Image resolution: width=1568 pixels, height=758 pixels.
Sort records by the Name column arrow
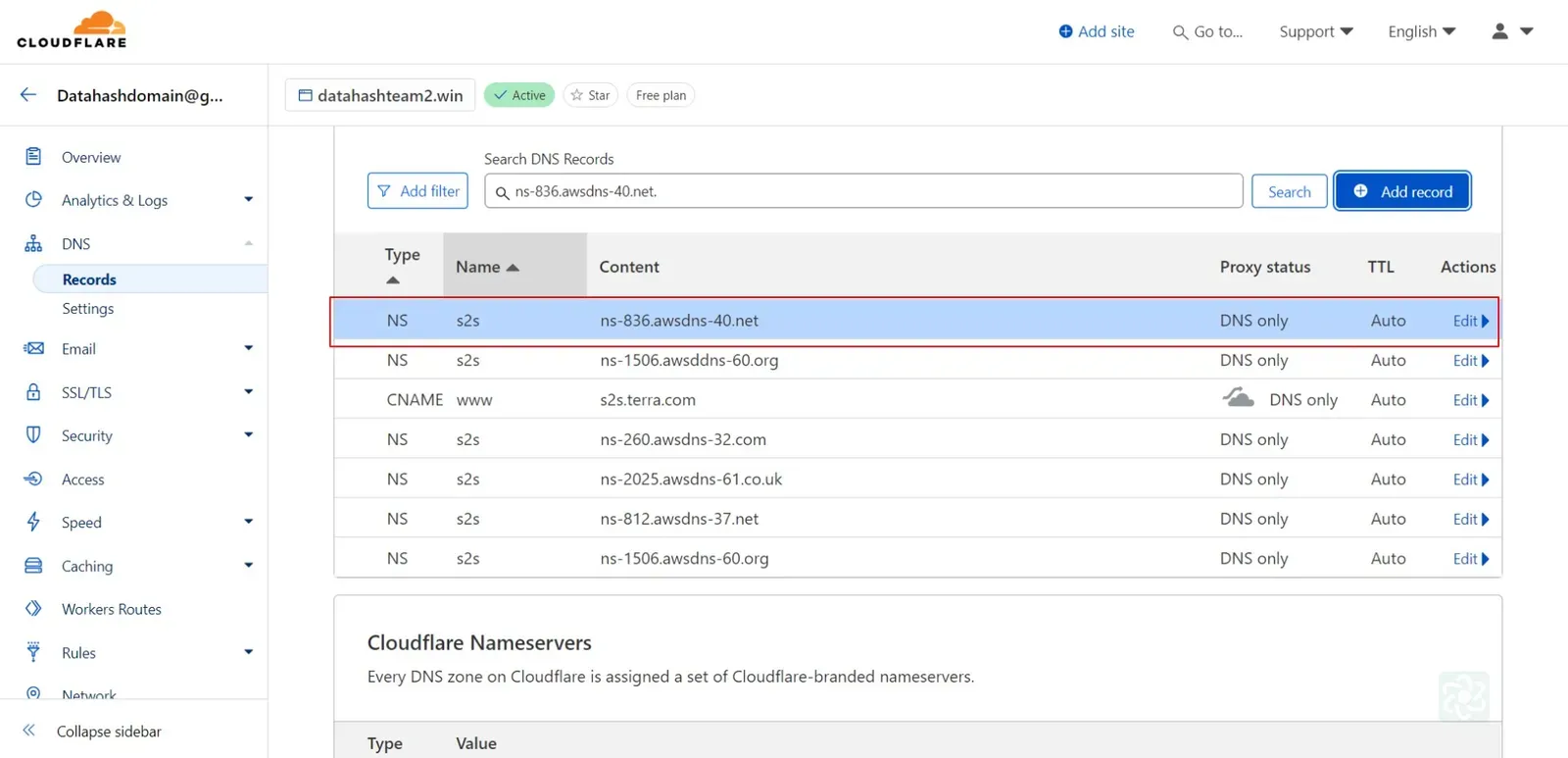[513, 268]
